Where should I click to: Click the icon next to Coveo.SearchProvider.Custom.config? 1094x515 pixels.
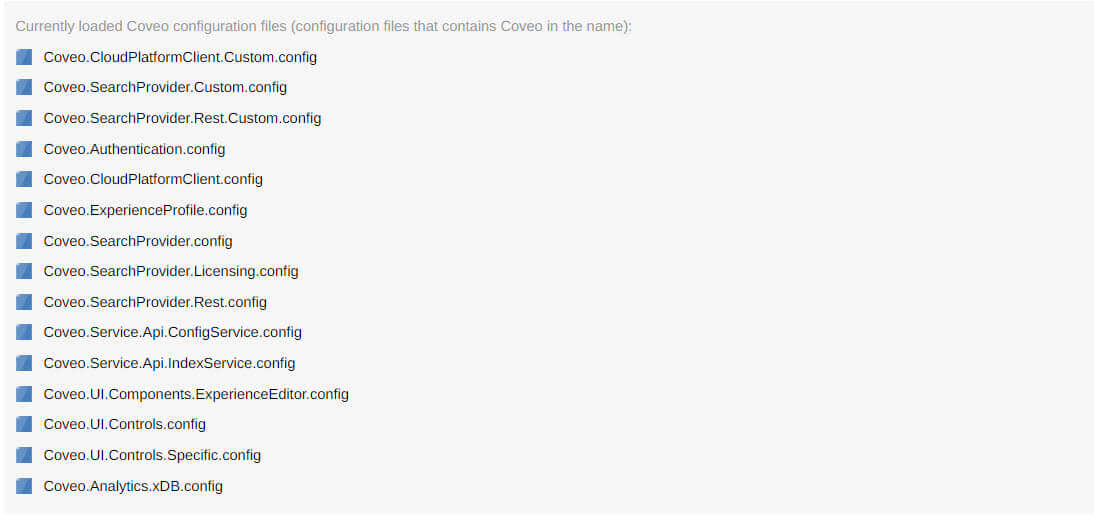24,88
